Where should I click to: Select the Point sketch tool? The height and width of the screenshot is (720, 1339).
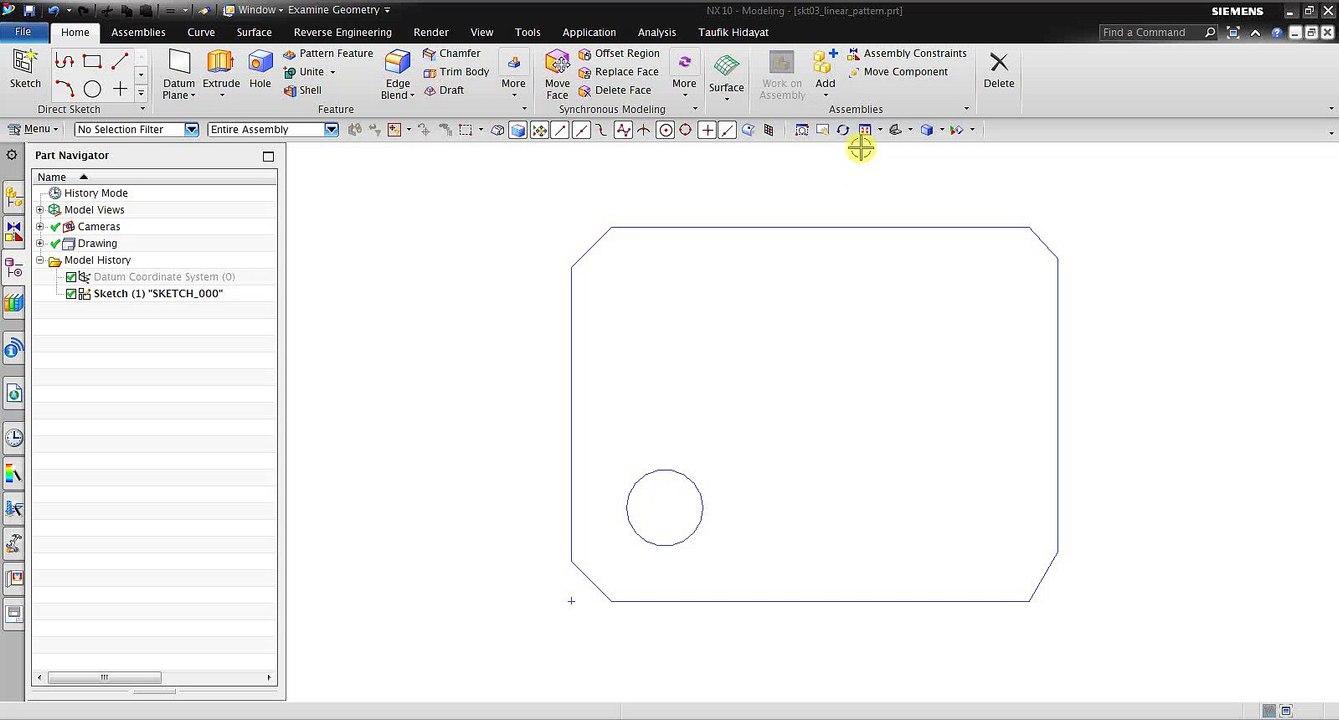click(x=120, y=89)
